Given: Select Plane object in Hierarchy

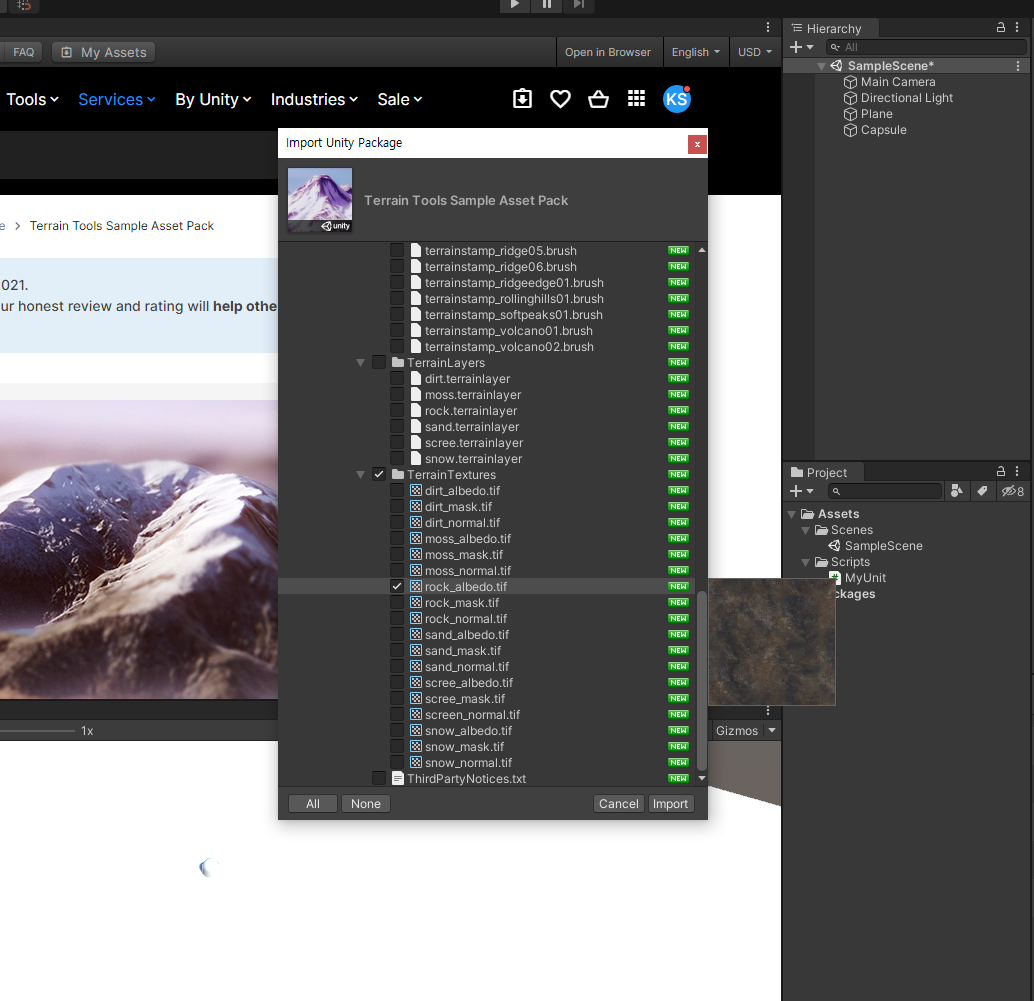Looking at the screenshot, I should tap(876, 113).
